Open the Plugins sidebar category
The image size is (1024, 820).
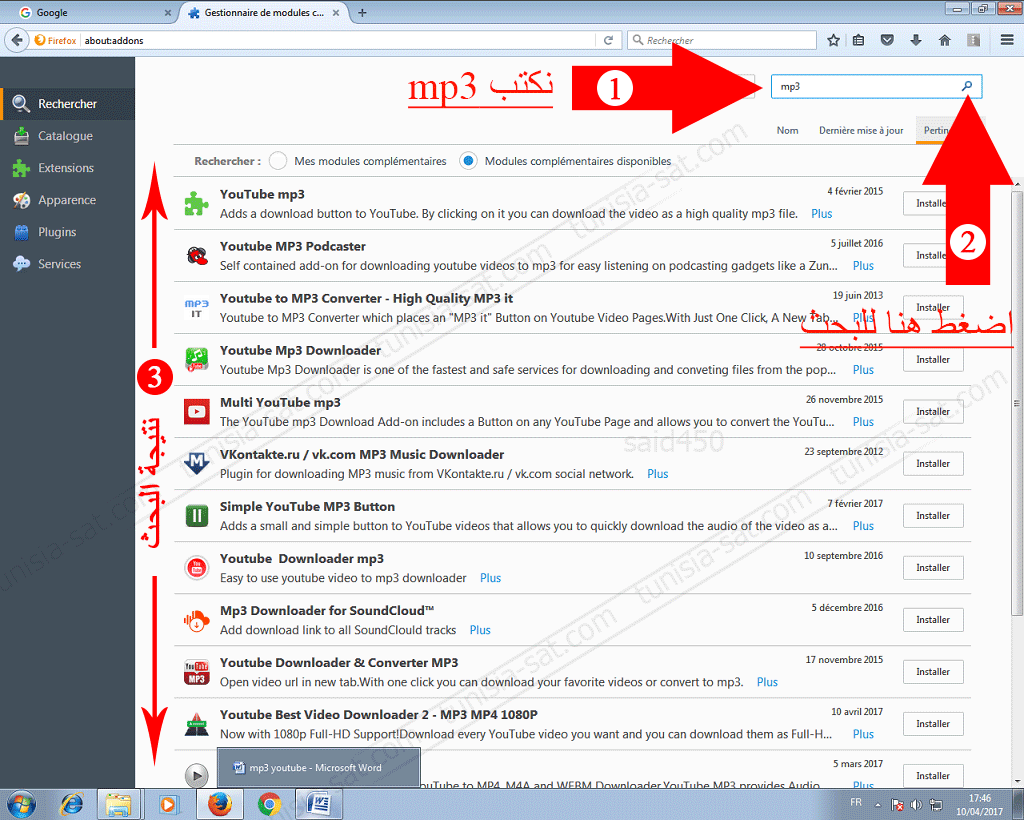(67, 232)
